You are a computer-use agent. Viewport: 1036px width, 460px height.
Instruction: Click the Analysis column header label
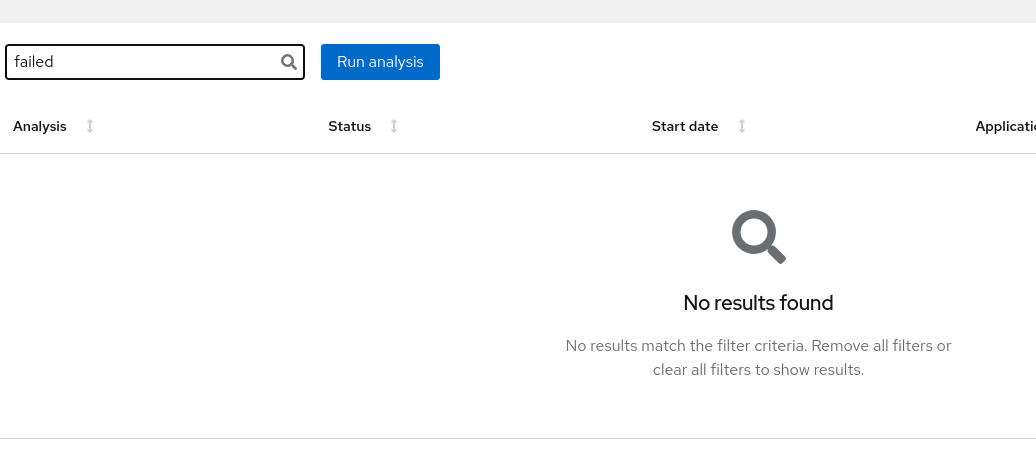(40, 126)
